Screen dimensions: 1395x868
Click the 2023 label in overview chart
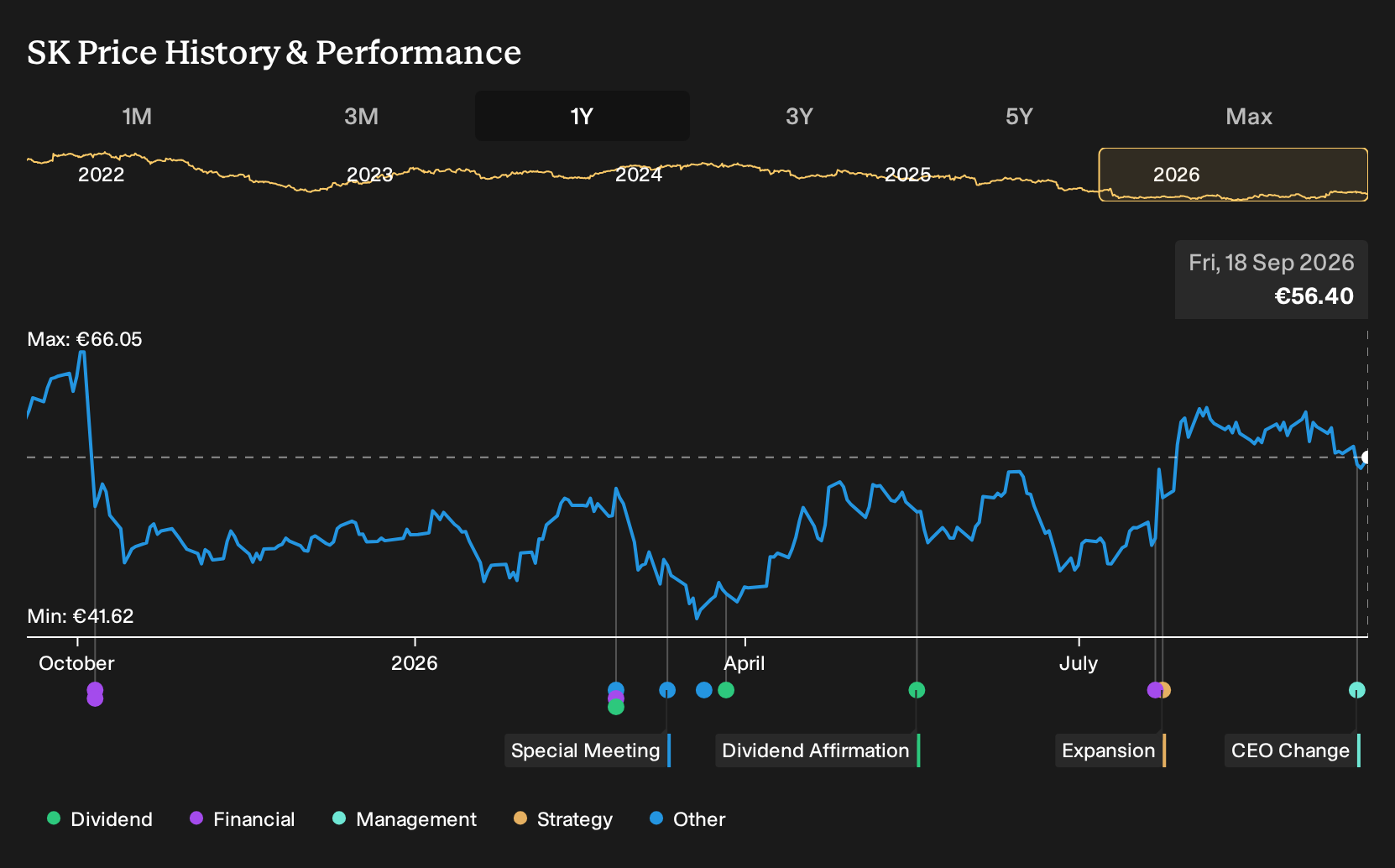click(370, 175)
